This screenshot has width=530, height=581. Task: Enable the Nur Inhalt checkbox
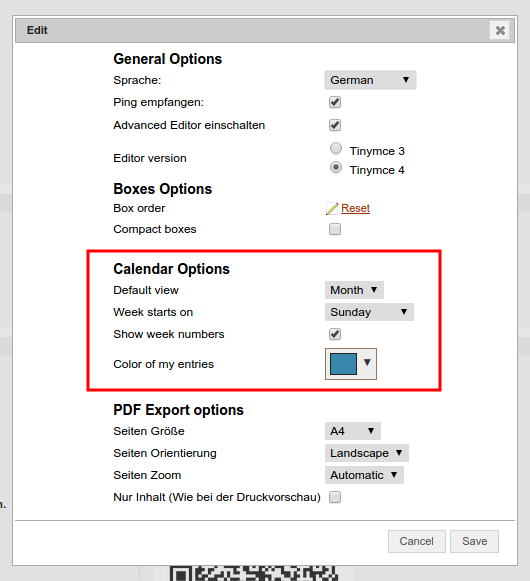(335, 497)
